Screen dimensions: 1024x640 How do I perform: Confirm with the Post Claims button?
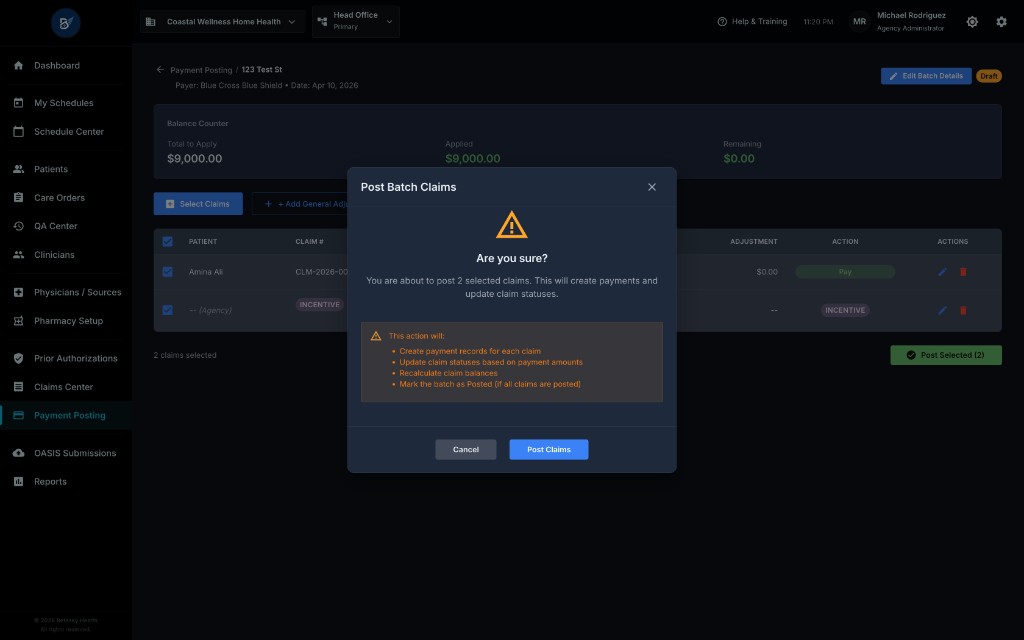coord(549,449)
